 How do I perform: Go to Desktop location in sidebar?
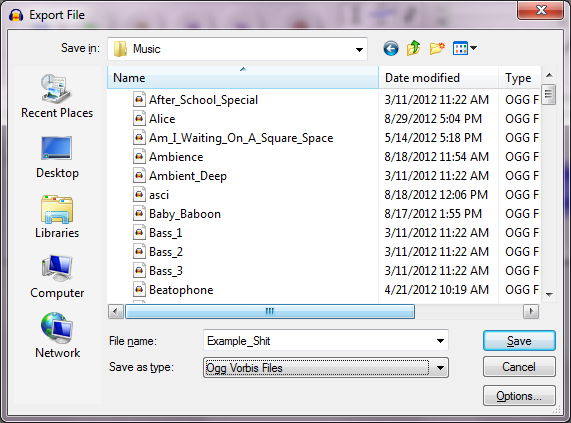pyautogui.click(x=57, y=157)
